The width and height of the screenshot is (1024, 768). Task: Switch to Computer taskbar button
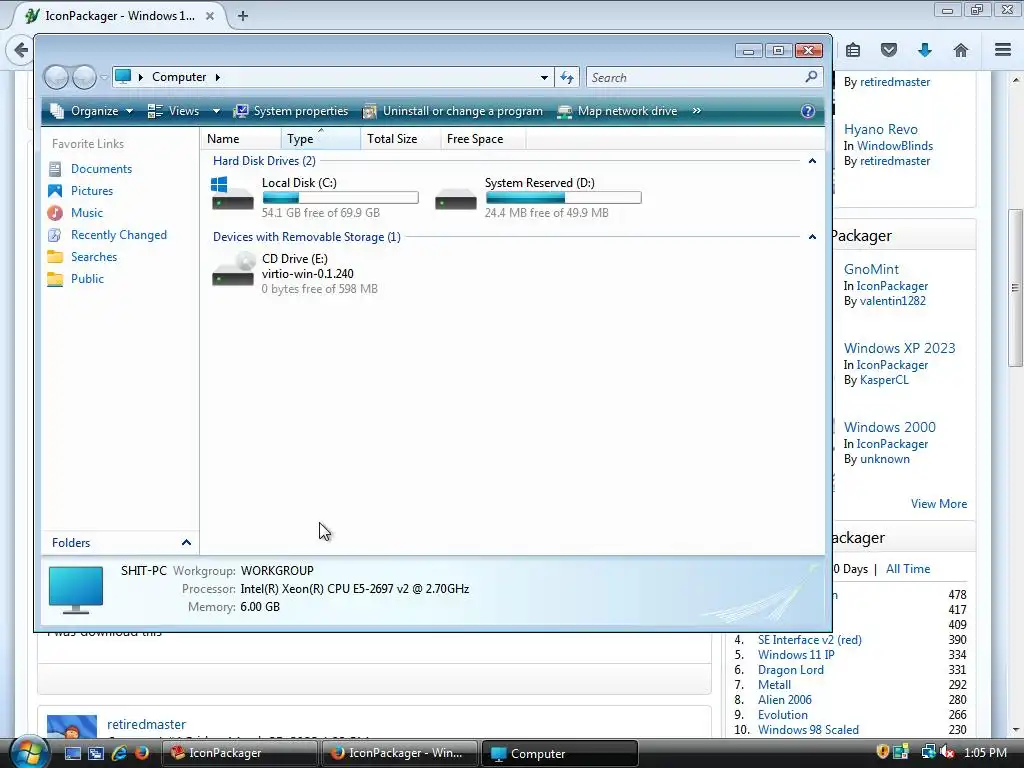(x=559, y=753)
